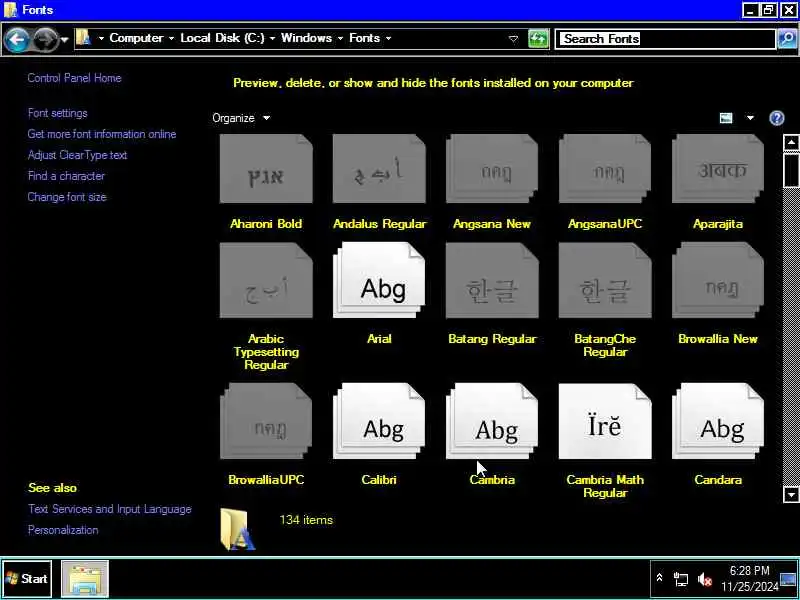Select the Cambria font icon

tap(492, 421)
